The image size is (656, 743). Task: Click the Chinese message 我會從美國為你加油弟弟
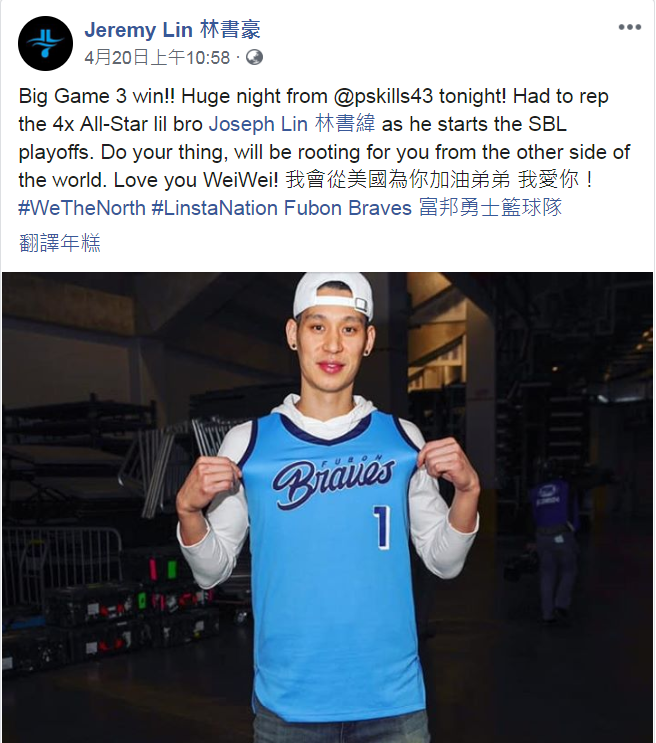pyautogui.click(x=398, y=180)
